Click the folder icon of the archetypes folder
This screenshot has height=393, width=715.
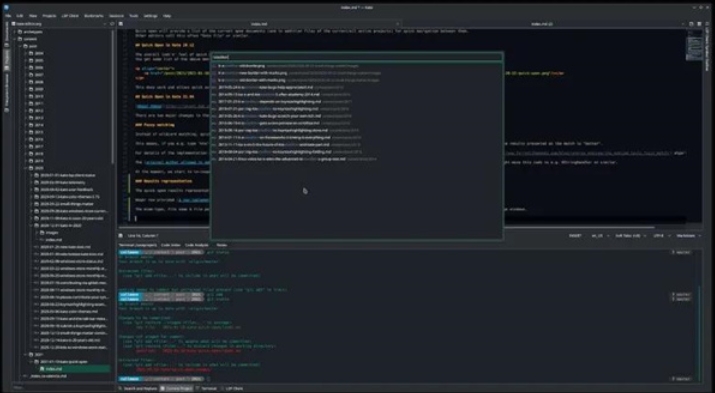tap(20, 32)
